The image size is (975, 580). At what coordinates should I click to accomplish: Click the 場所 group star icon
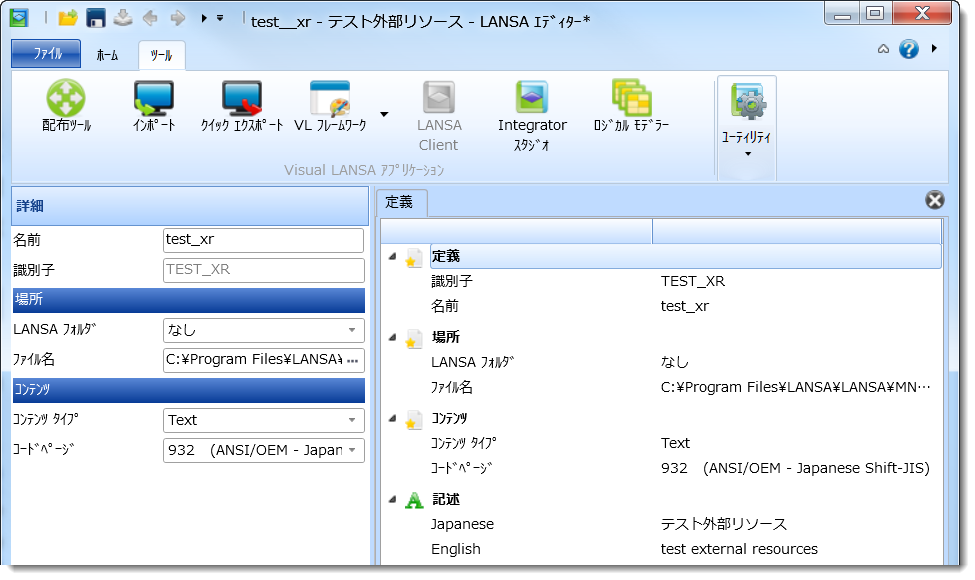point(413,339)
